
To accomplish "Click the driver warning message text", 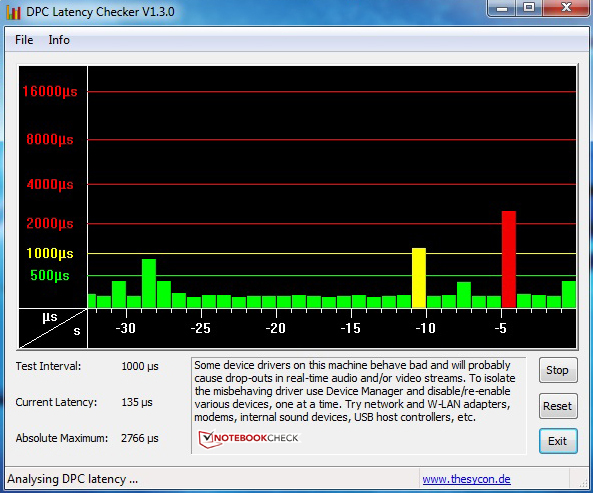I will pyautogui.click(x=354, y=391).
